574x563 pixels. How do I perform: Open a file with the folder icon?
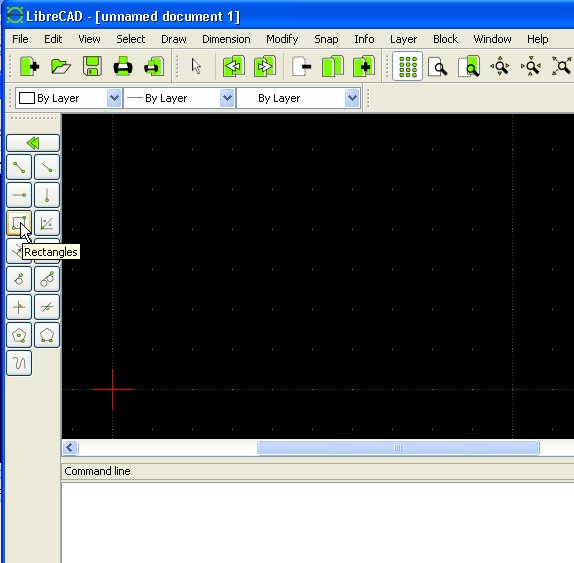61,67
